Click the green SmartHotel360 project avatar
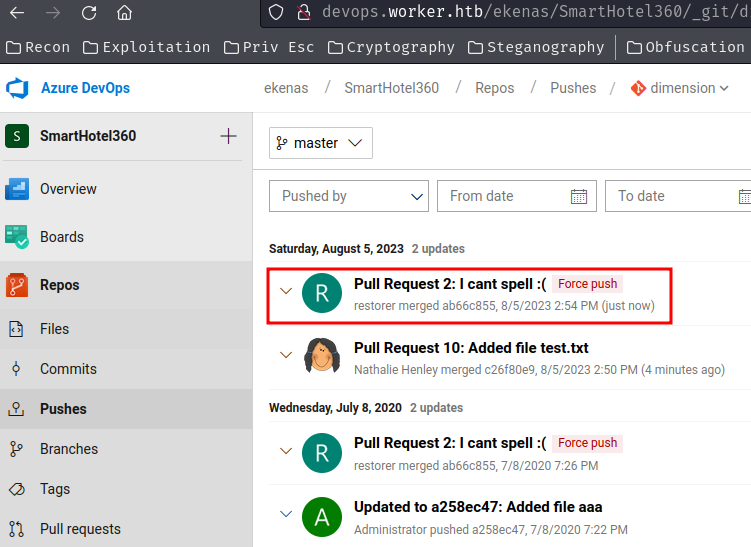751x547 pixels. tap(17, 136)
